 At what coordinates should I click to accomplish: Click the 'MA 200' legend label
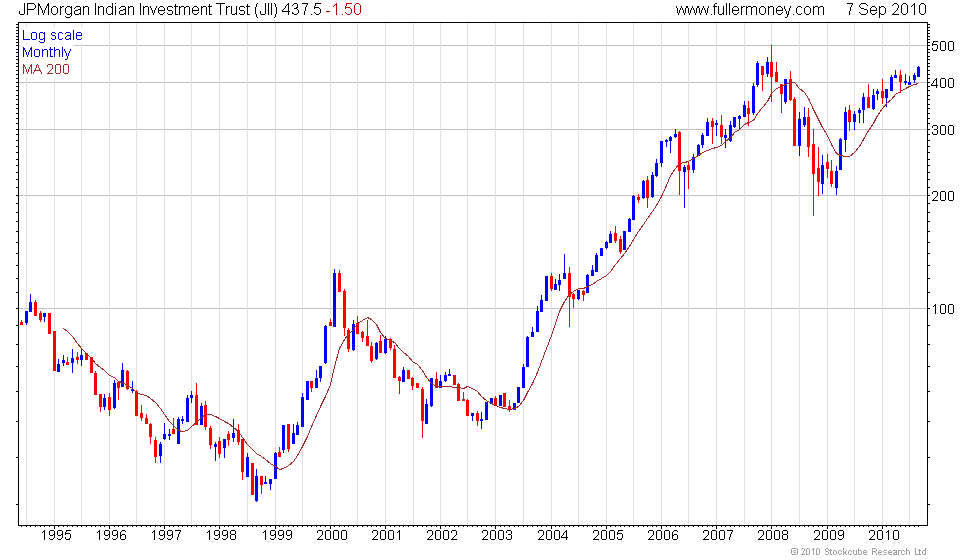(46, 69)
